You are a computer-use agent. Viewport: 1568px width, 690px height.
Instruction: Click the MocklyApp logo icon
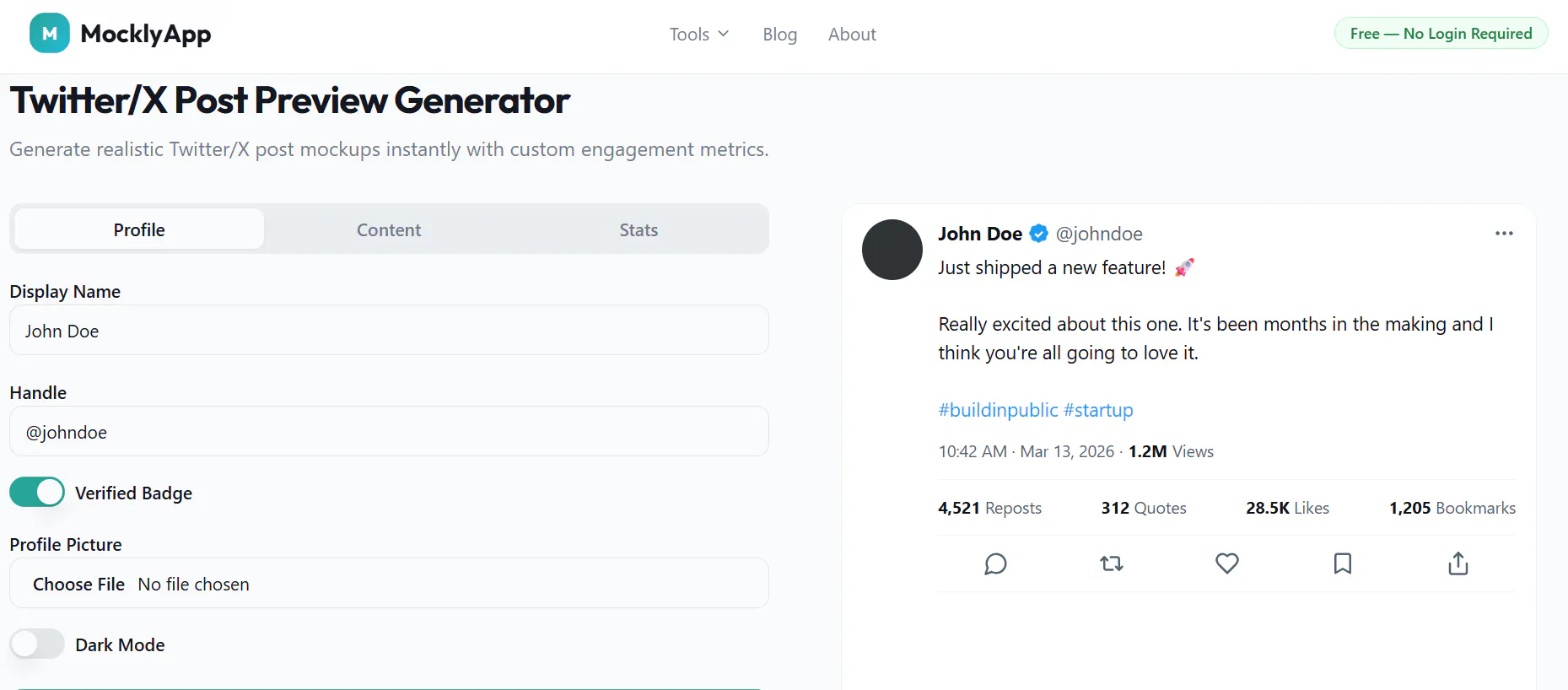click(50, 33)
